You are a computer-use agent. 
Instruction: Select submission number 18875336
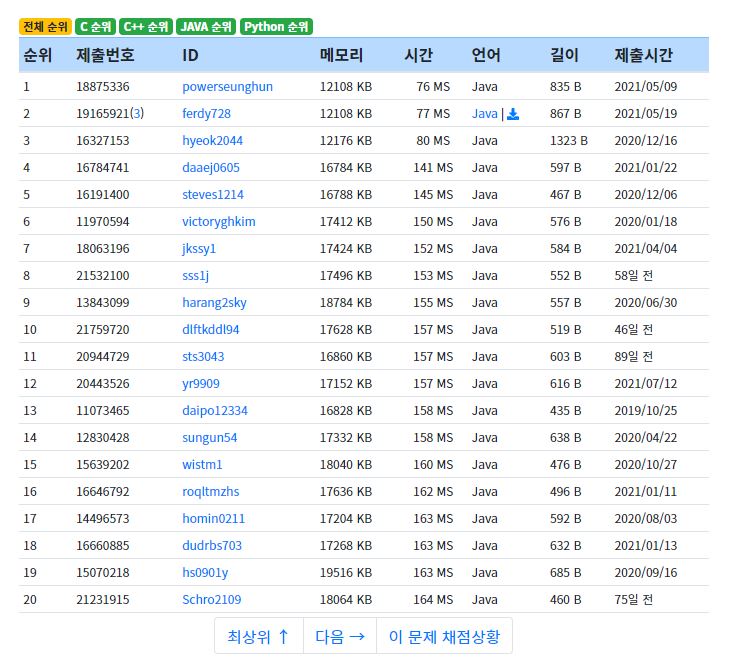tap(103, 87)
